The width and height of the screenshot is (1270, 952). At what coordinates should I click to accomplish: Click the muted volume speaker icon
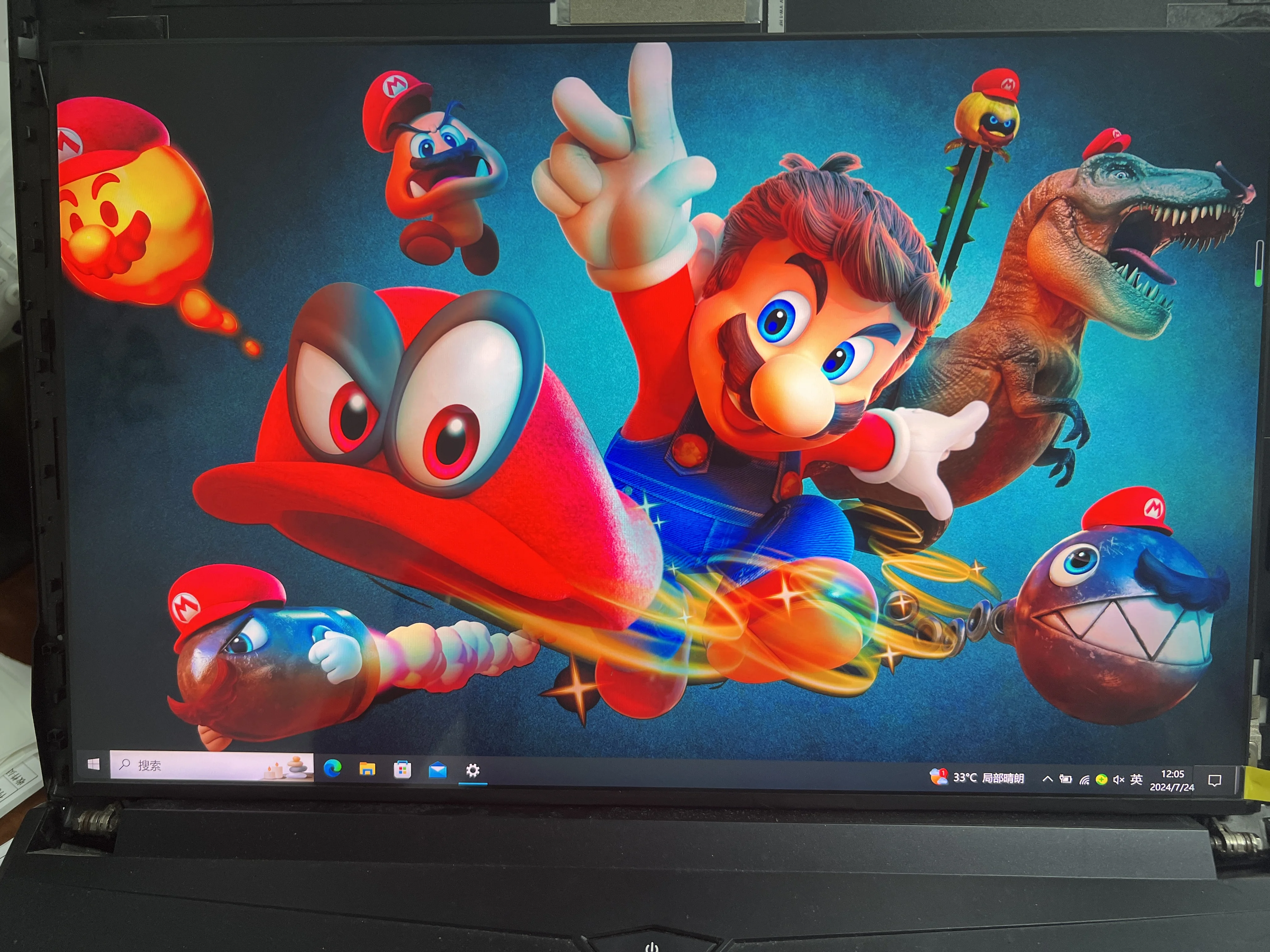(1118, 779)
